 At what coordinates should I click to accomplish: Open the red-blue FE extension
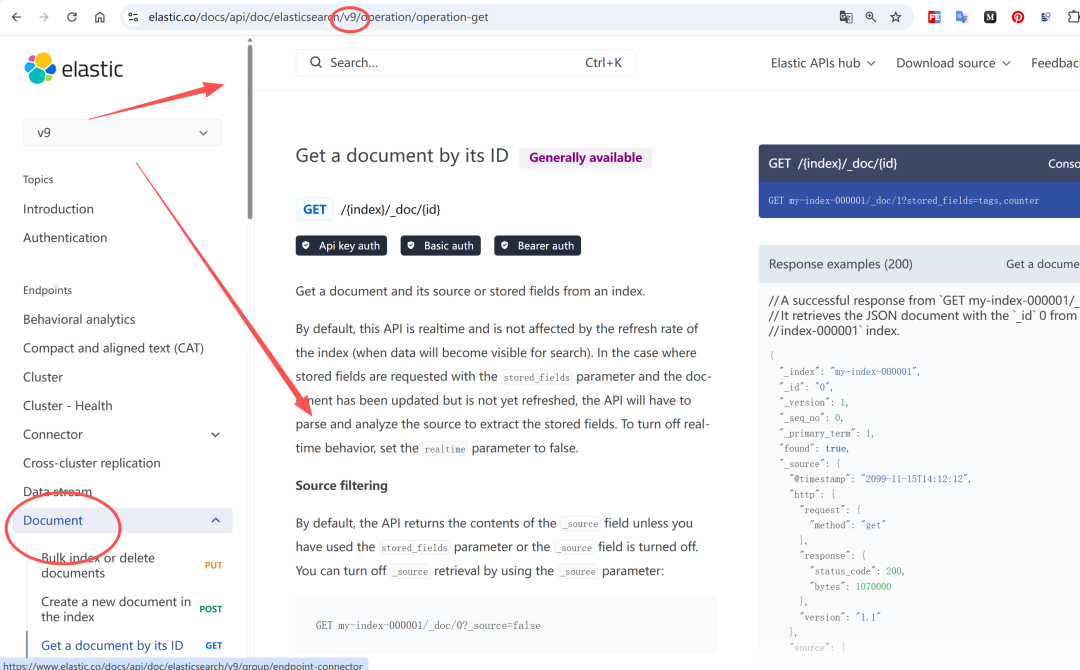pos(934,17)
